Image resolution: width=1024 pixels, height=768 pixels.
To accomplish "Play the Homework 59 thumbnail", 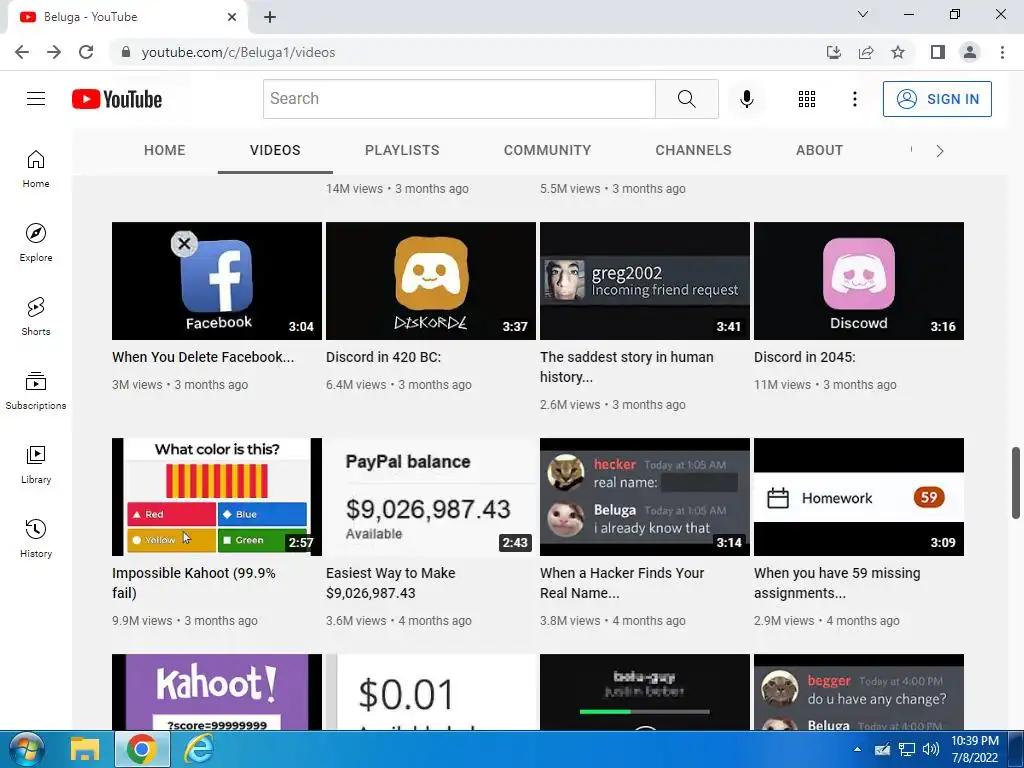I will 859,497.
